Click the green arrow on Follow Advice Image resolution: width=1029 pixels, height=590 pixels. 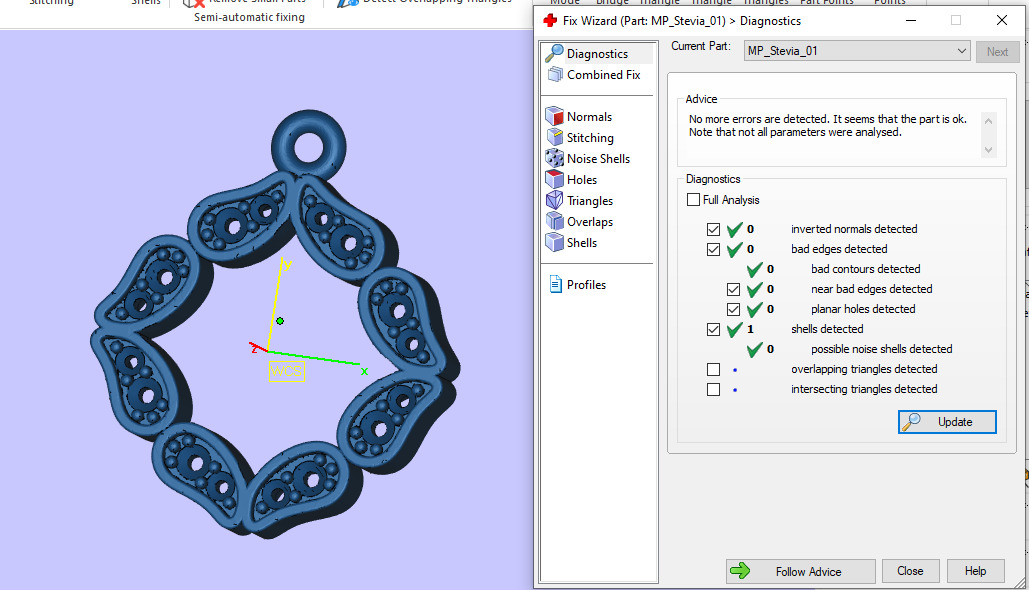[740, 570]
